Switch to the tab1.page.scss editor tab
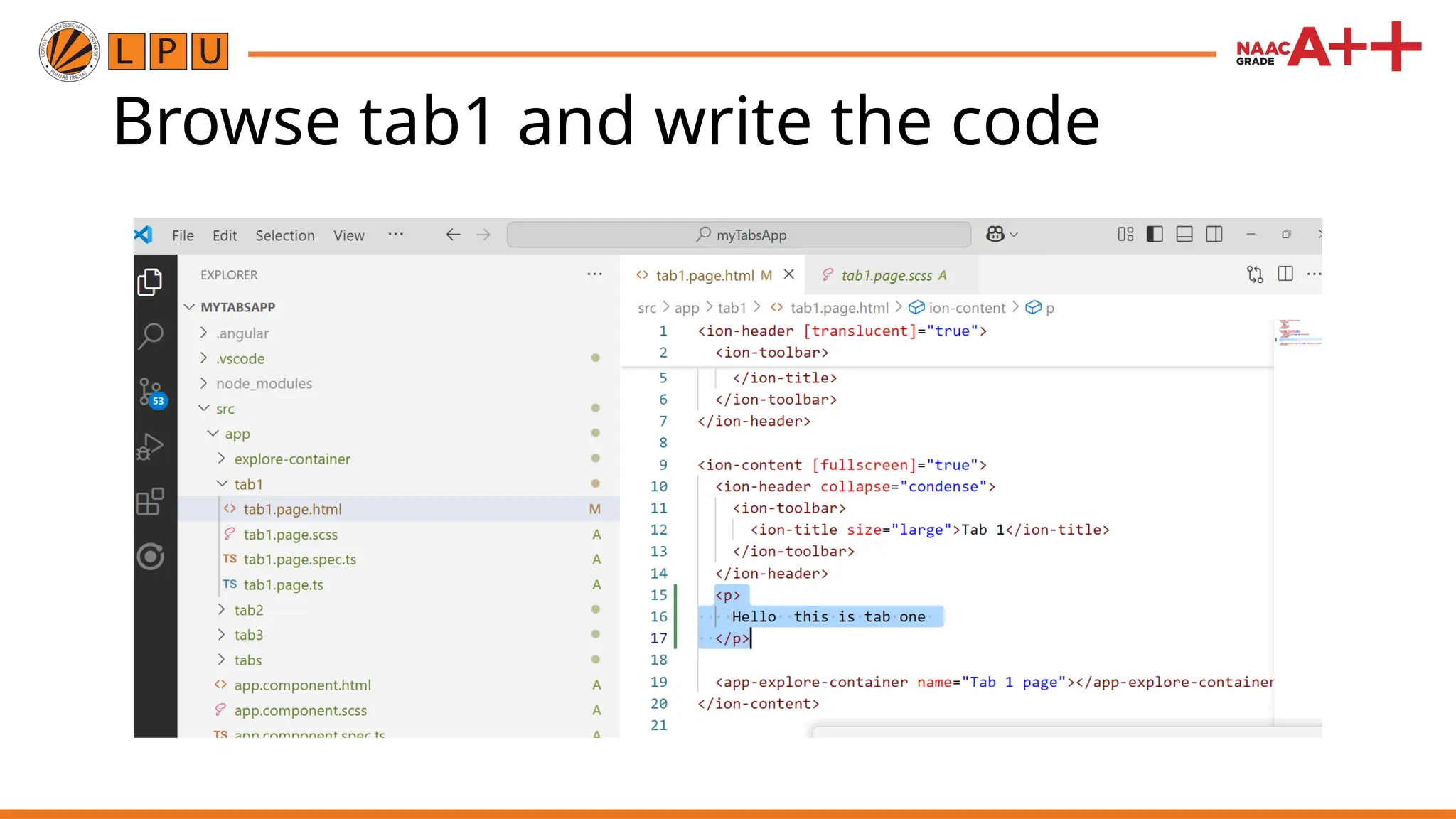 coord(886,276)
